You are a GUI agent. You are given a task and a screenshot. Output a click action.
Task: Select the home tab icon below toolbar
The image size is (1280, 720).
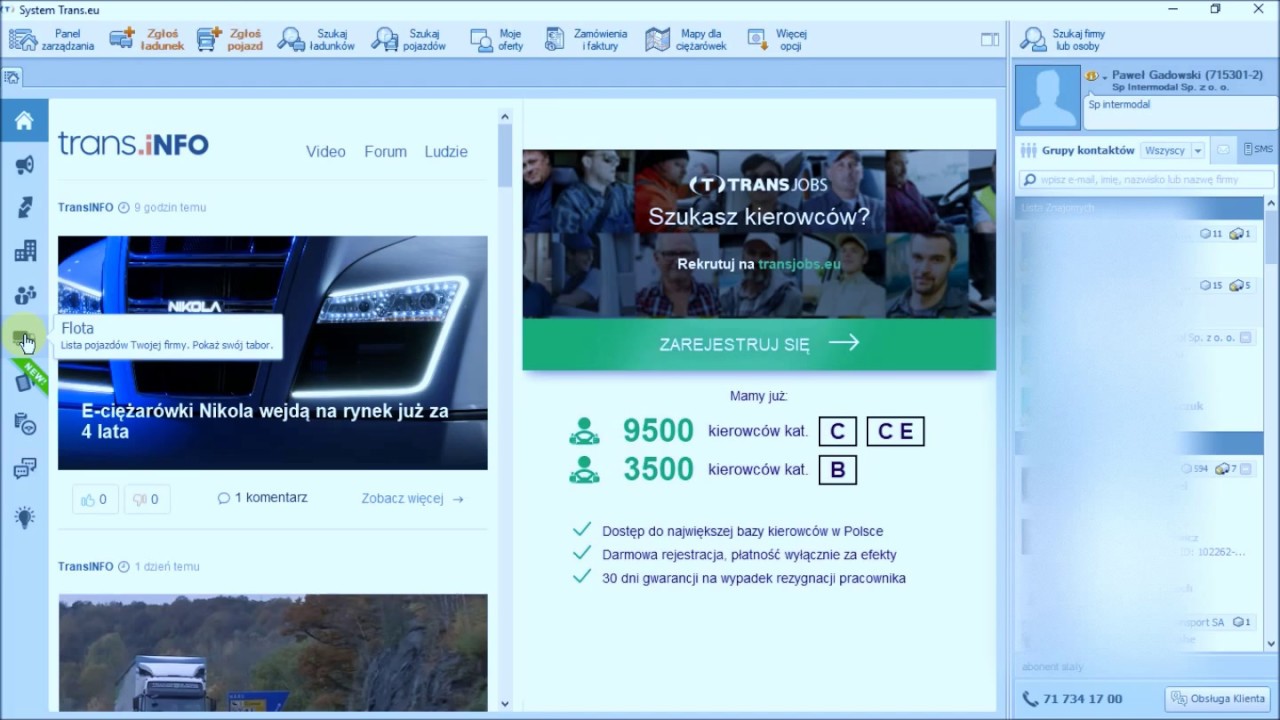pos(11,76)
